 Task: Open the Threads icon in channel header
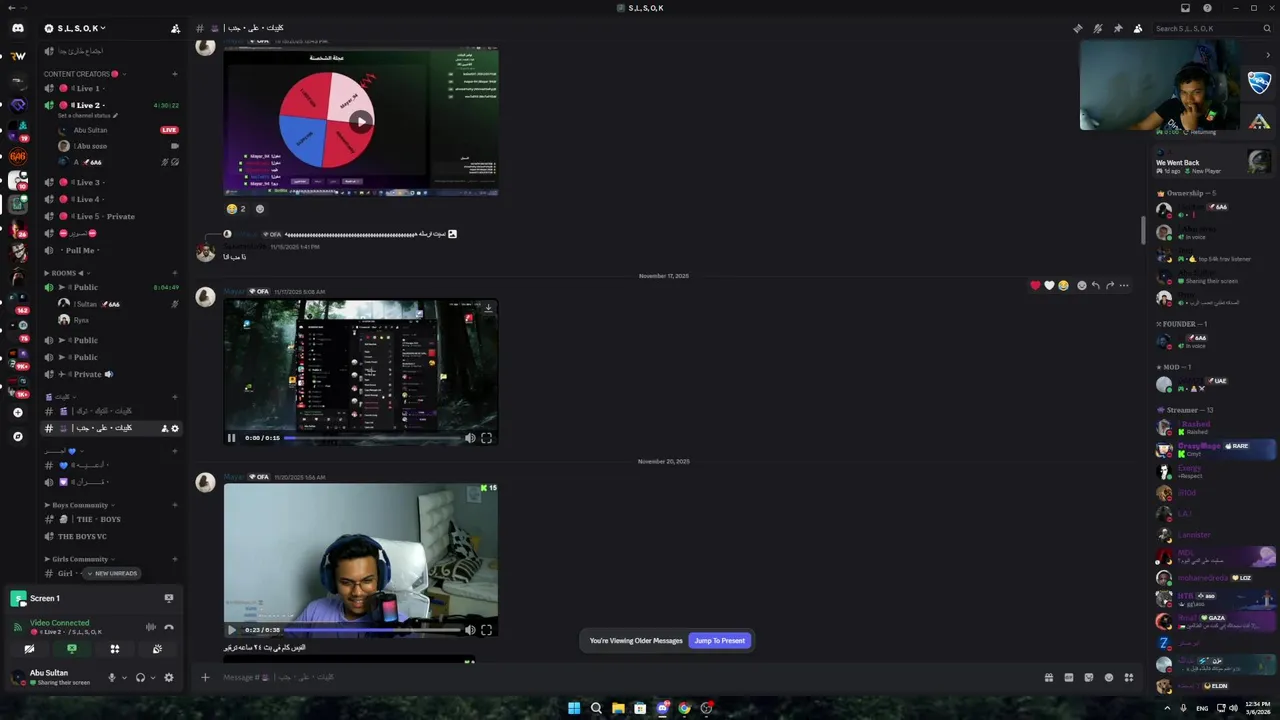point(1077,28)
